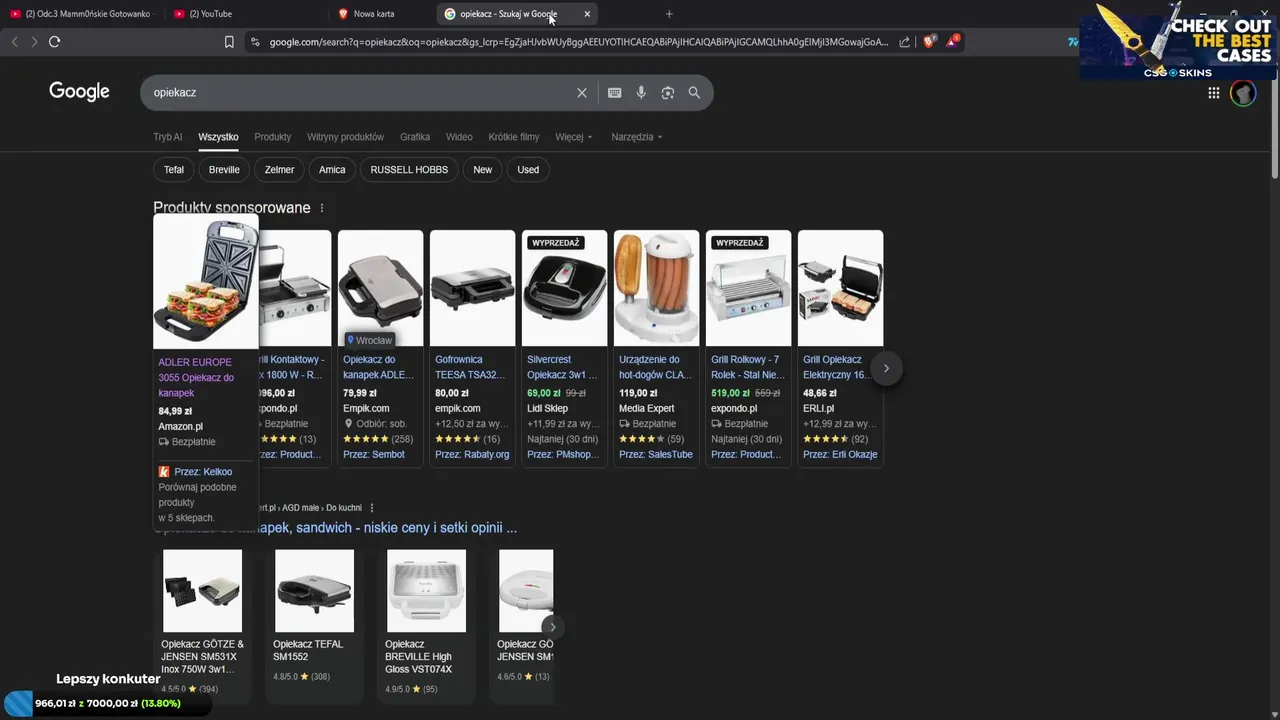
Task: Open the on-screen keyboard input tool
Action: pos(614,92)
